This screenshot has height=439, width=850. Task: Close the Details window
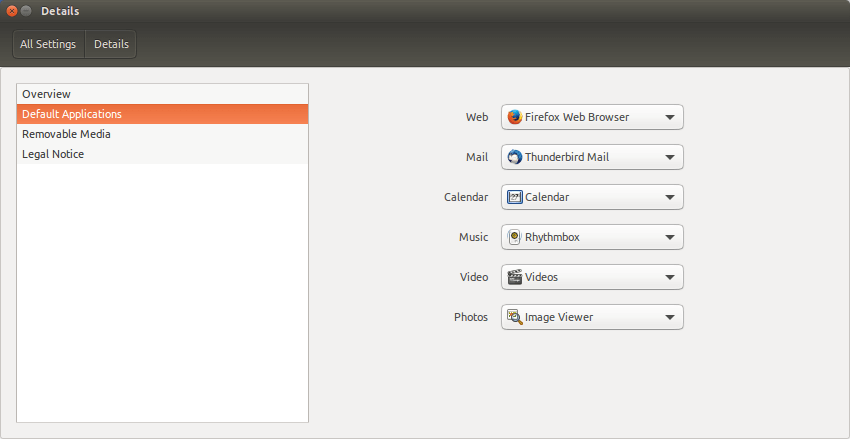point(11,11)
